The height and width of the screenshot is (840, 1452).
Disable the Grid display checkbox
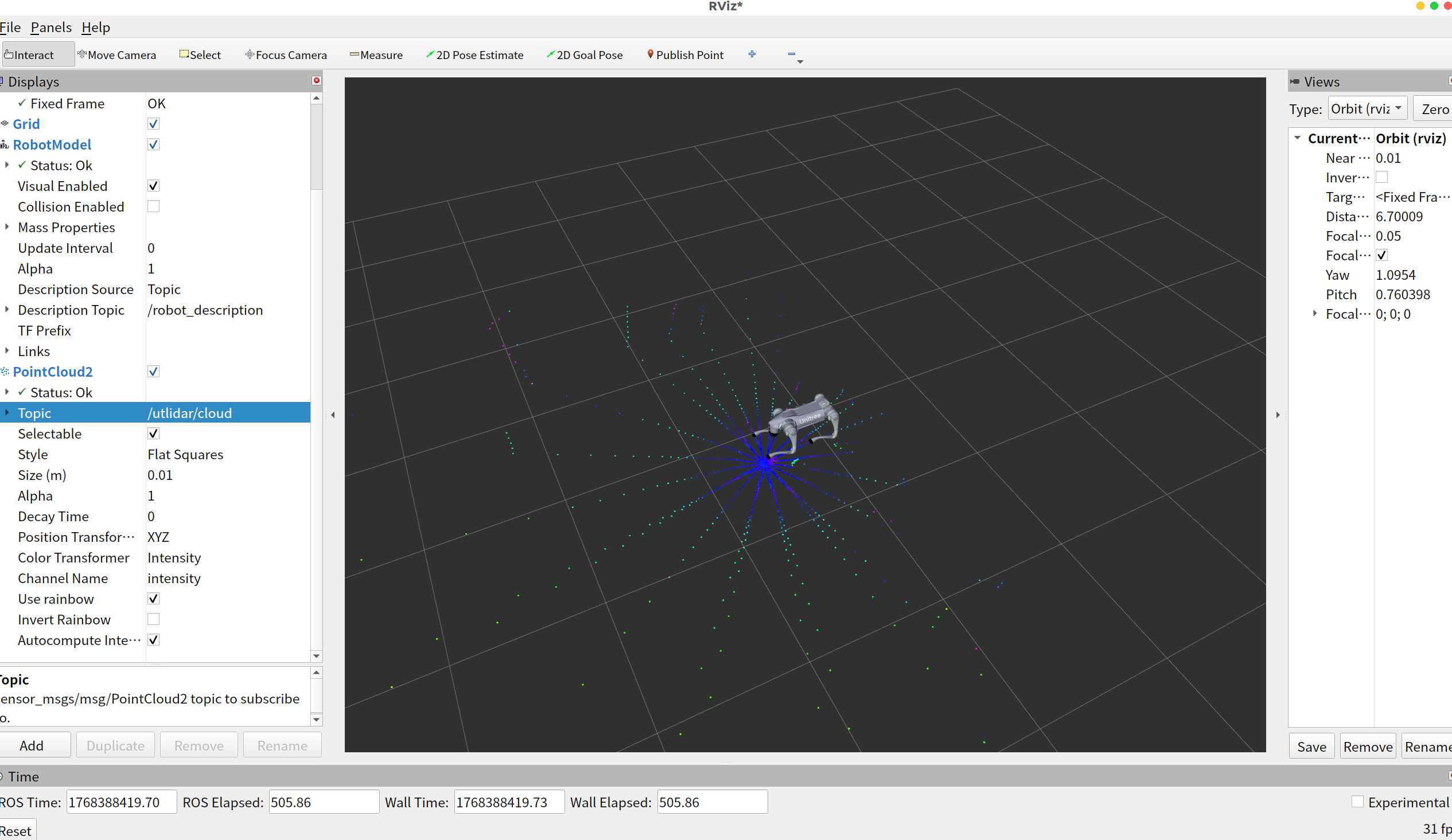(153, 124)
